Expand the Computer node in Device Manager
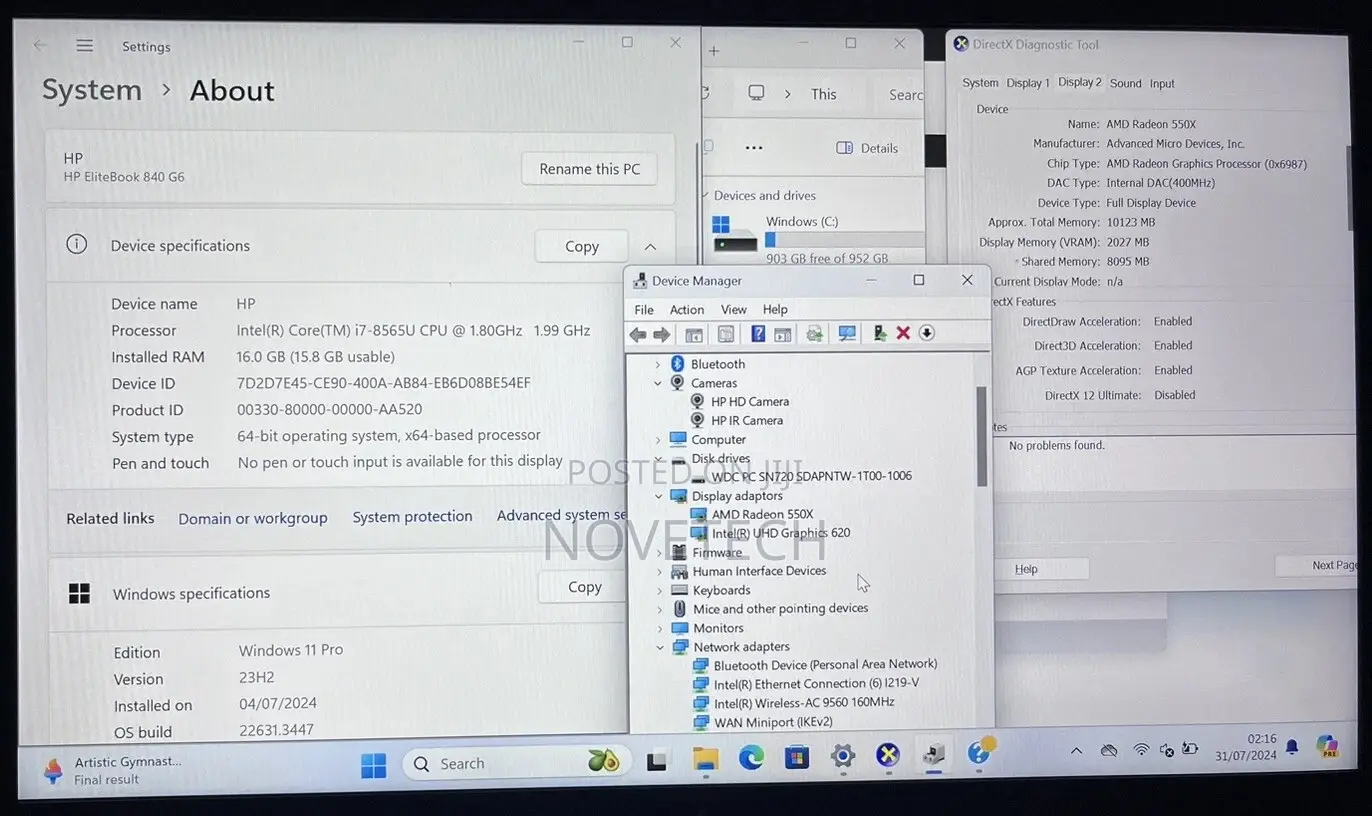This screenshot has height=816, width=1372. [658, 440]
